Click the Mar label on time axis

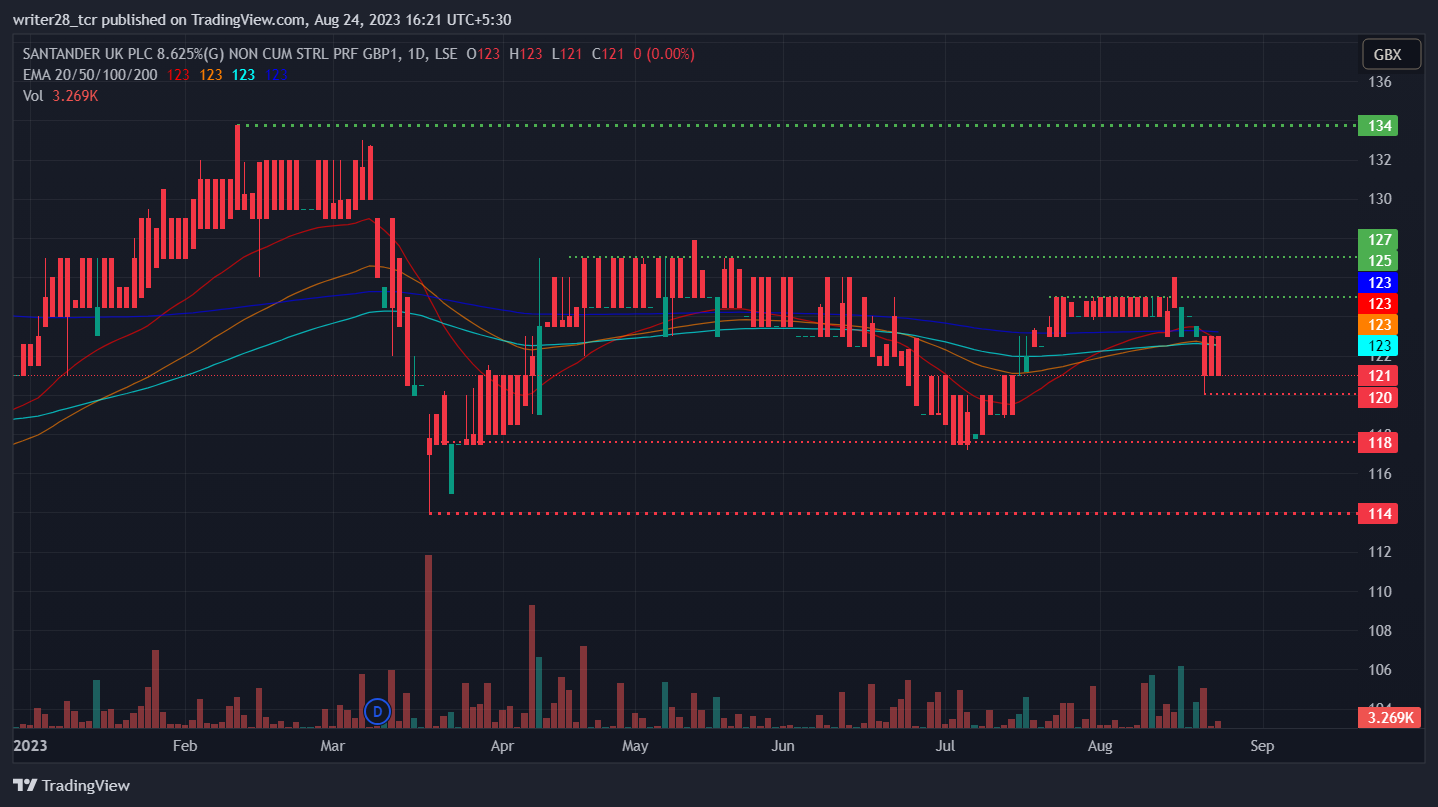point(332,746)
